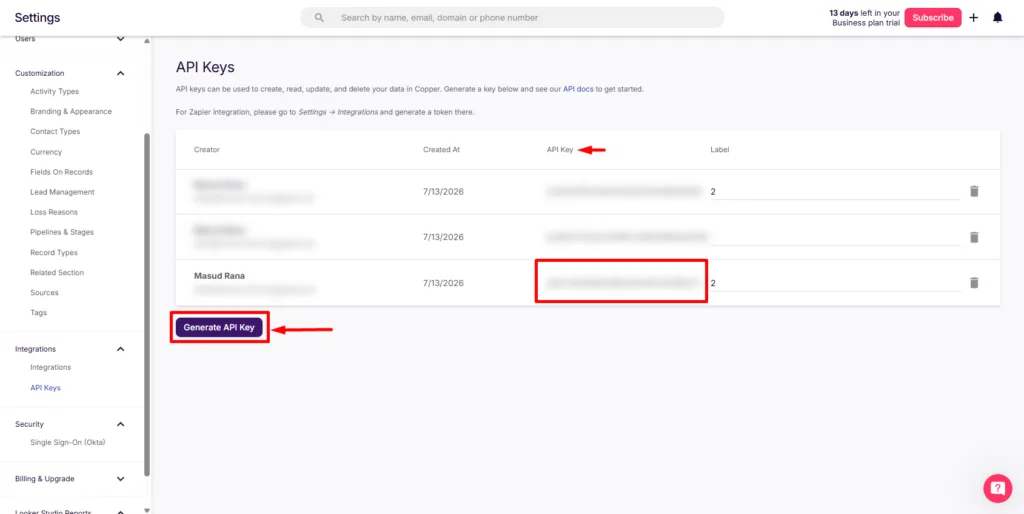Click the sidebar scroll-down arrow
The height and width of the screenshot is (514, 1024).
pos(147,509)
